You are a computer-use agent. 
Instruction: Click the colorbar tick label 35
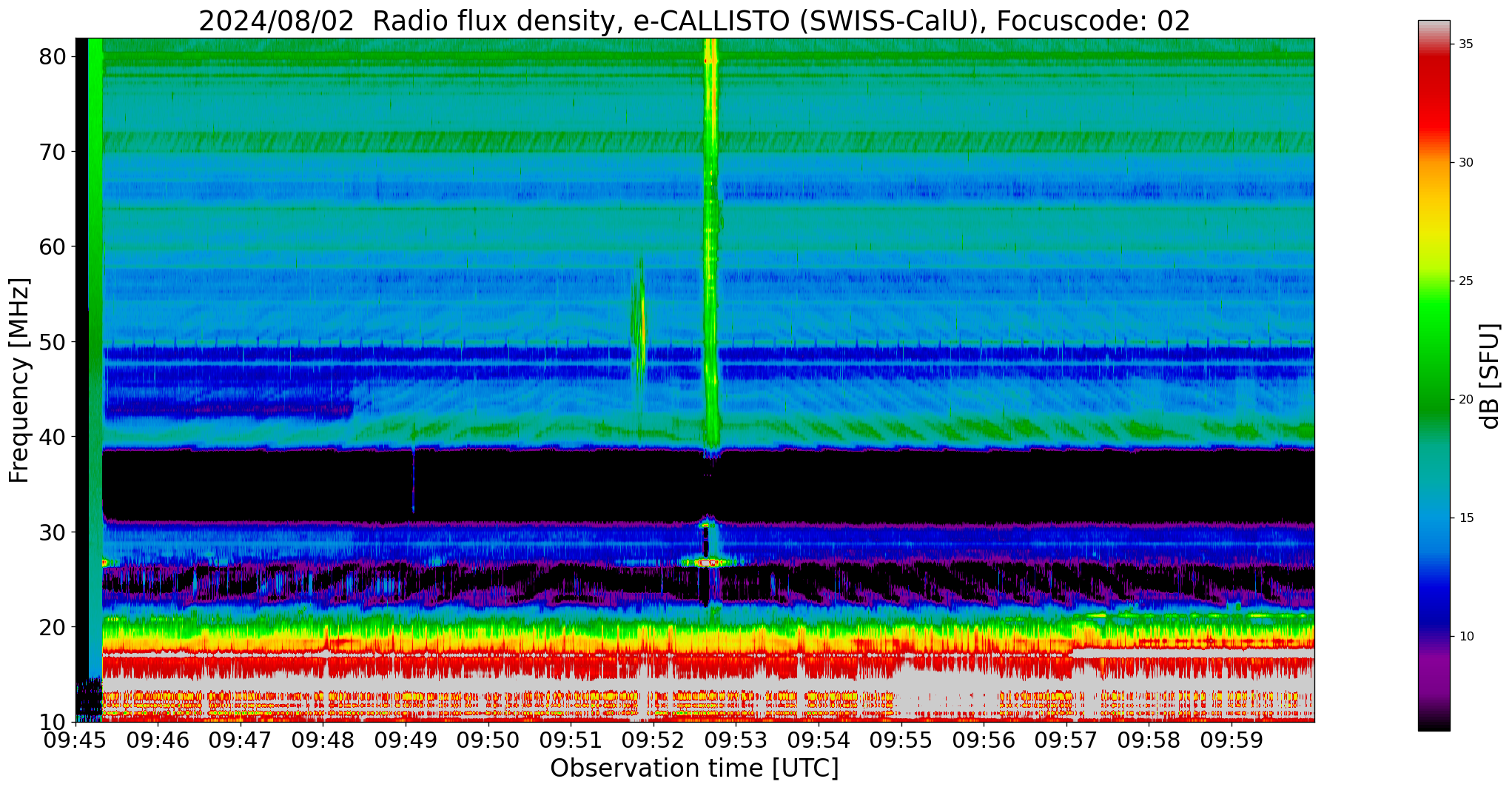[1466, 44]
